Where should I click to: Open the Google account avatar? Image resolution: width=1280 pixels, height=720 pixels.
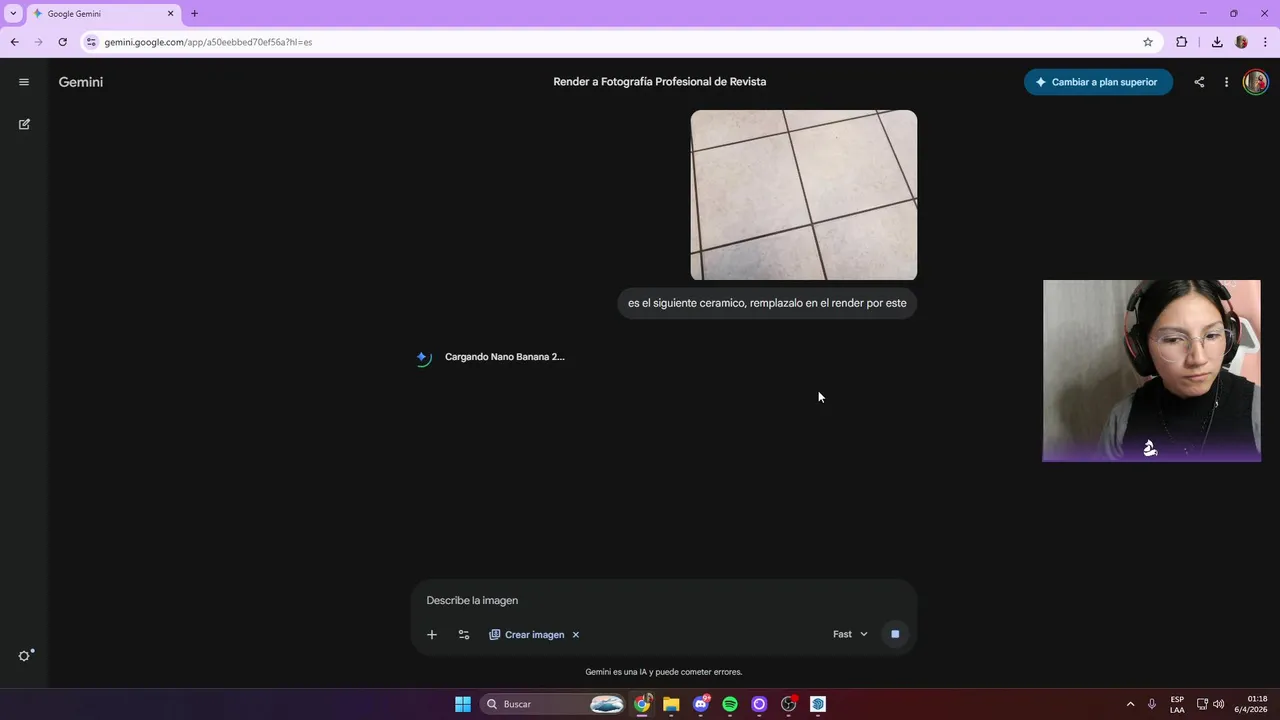point(1255,82)
